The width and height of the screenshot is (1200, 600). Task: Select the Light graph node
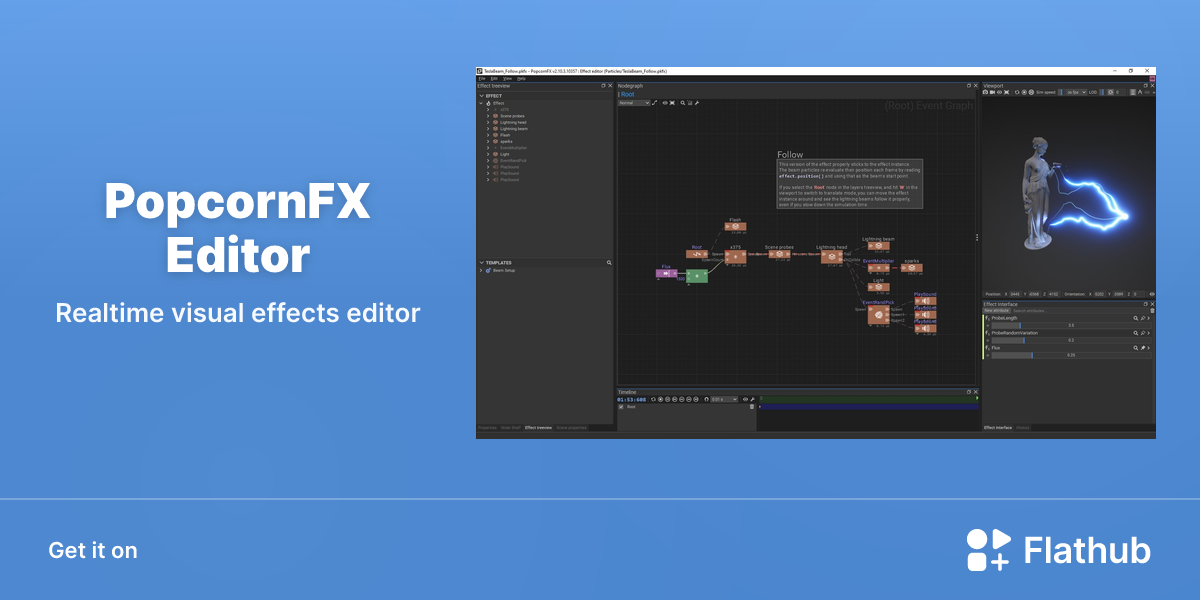click(x=878, y=288)
